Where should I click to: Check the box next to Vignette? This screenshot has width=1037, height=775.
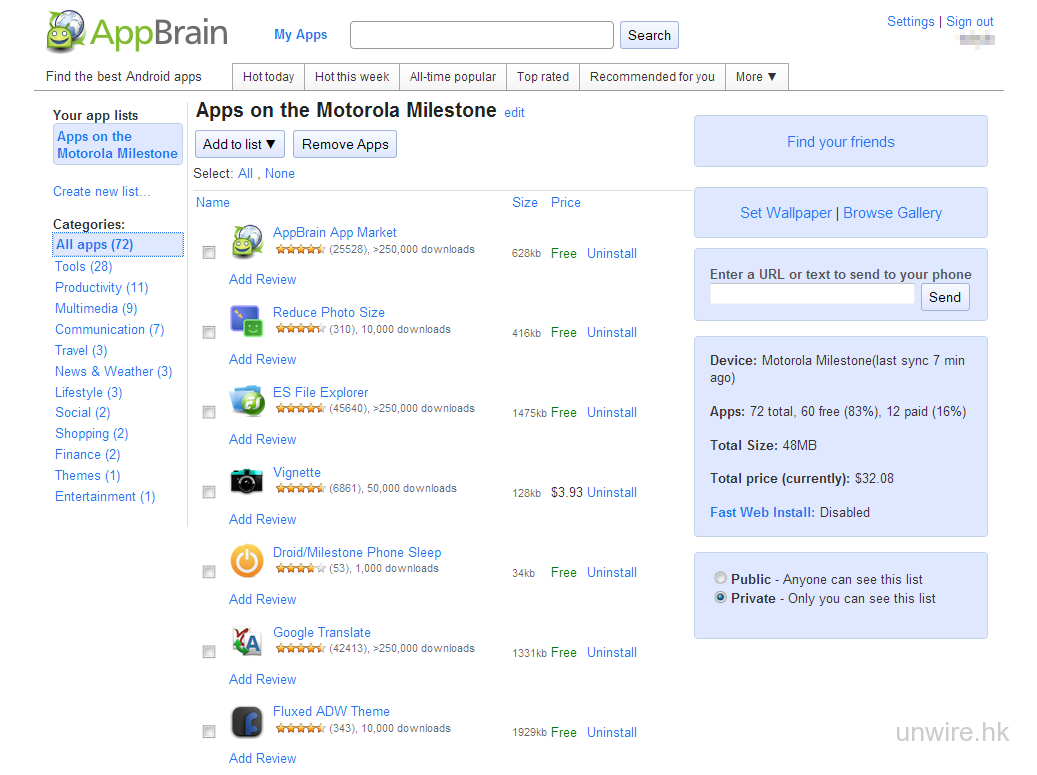tap(209, 492)
